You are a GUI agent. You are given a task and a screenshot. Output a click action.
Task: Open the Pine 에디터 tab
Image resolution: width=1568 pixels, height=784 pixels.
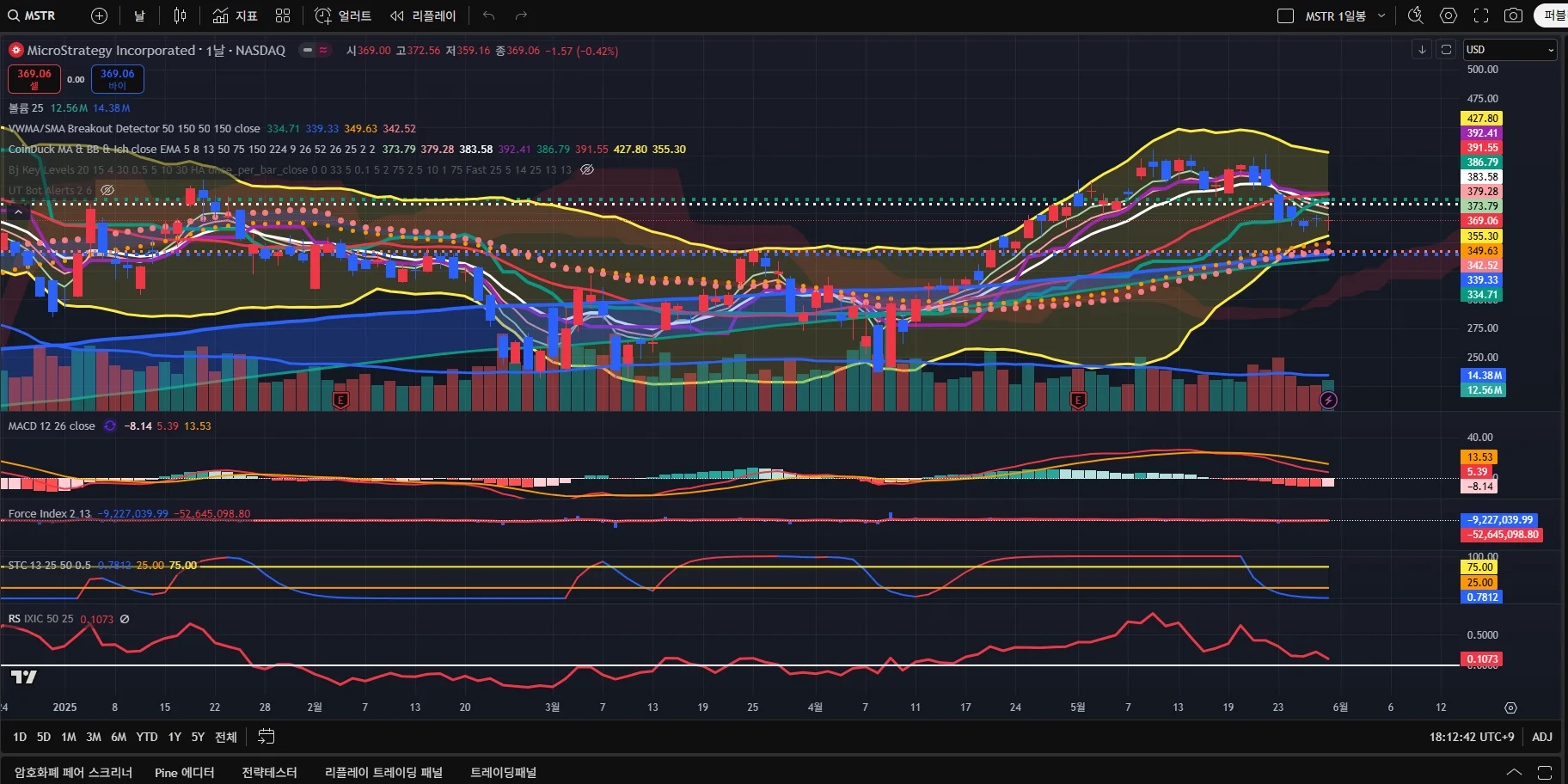click(x=184, y=772)
